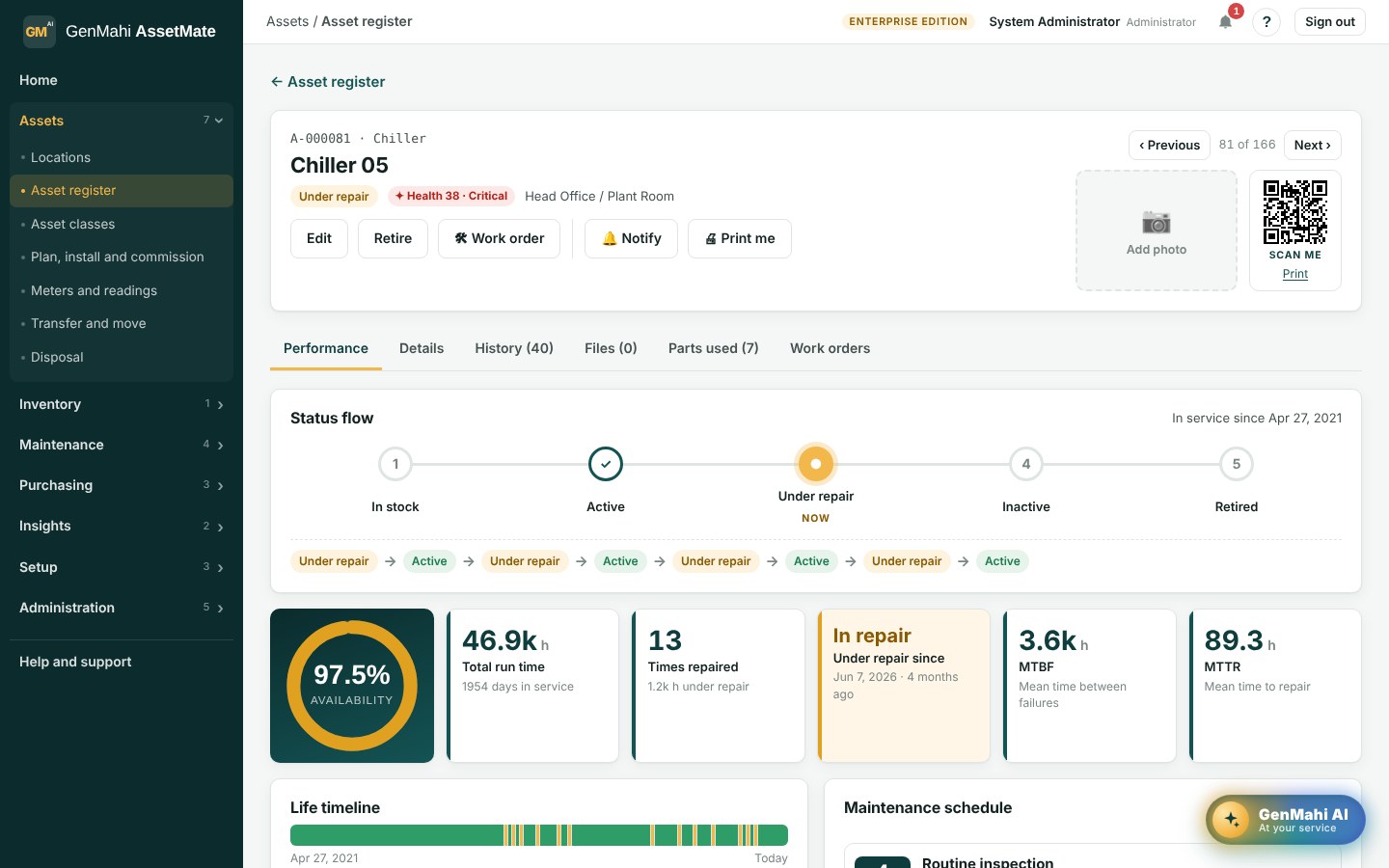The height and width of the screenshot is (868, 1389).
Task: Click the Health 38 Critical badge
Action: pyautogui.click(x=451, y=196)
